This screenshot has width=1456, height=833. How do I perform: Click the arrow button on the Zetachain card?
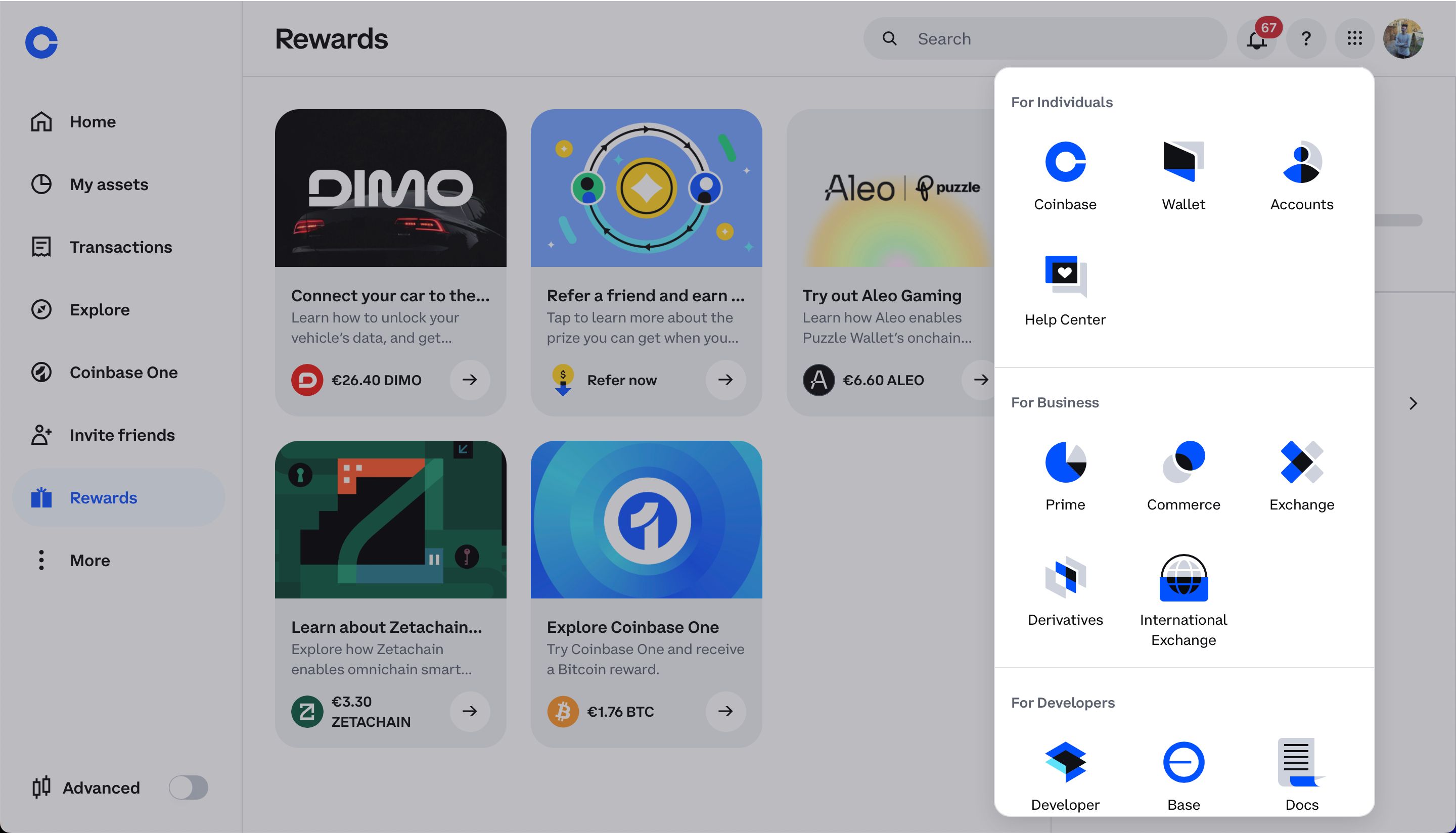point(470,711)
